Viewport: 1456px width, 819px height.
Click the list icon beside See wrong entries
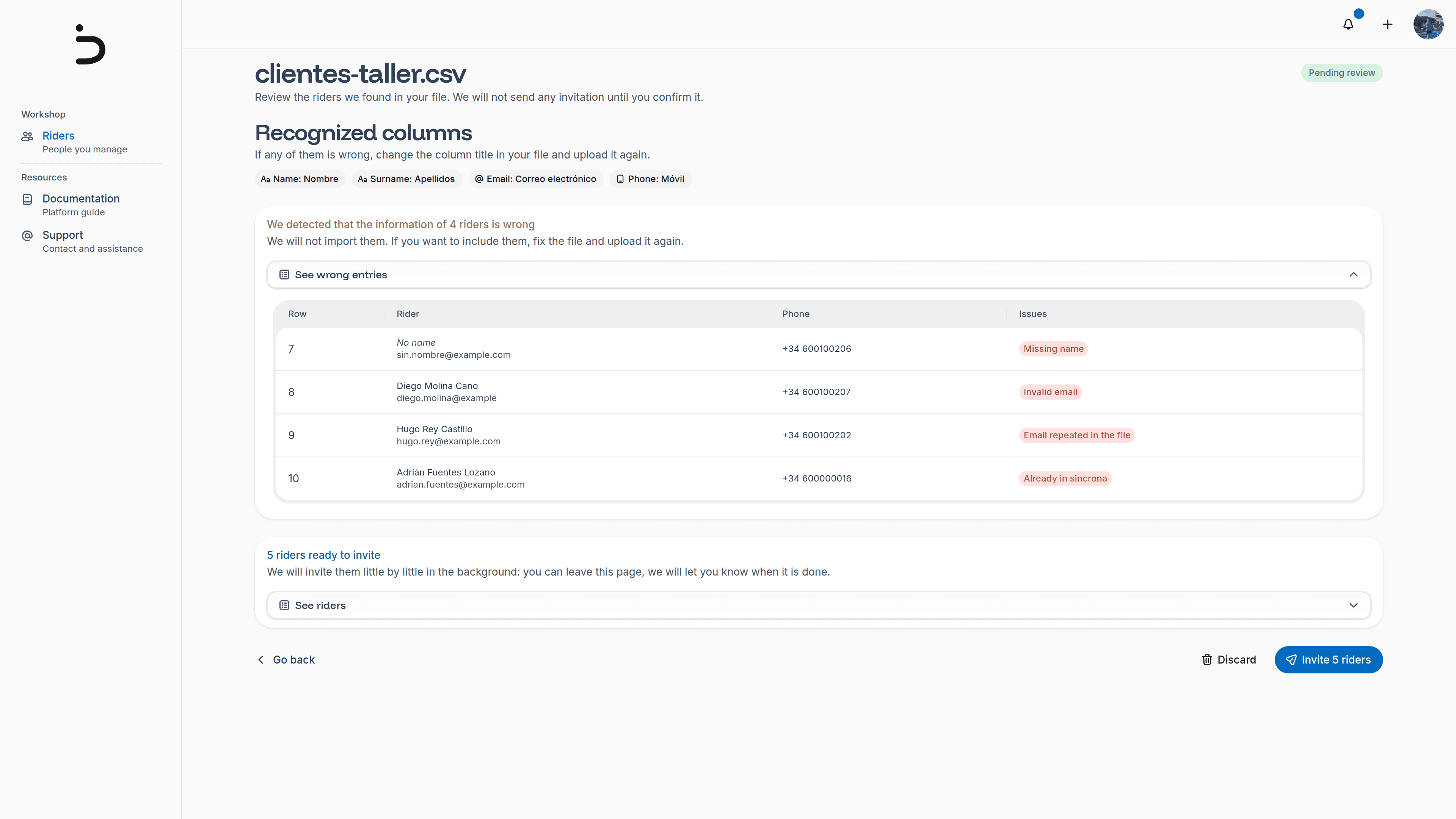284,275
